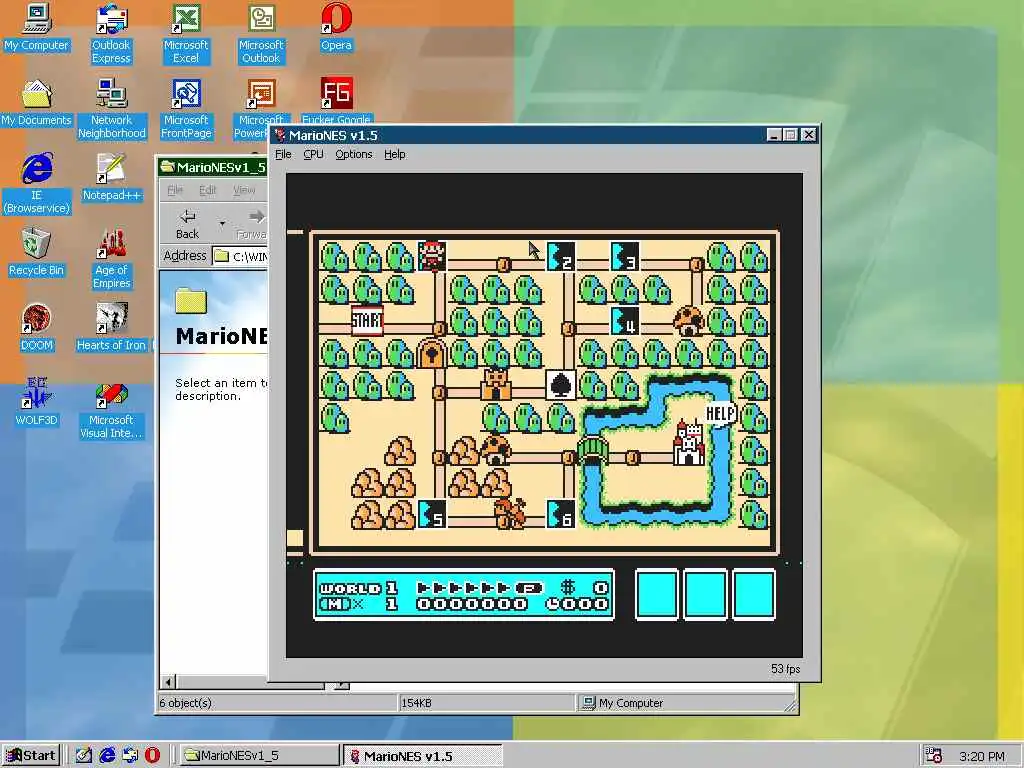The width and height of the screenshot is (1024, 768).
Task: Click the level 5 map tile
Action: point(432,514)
